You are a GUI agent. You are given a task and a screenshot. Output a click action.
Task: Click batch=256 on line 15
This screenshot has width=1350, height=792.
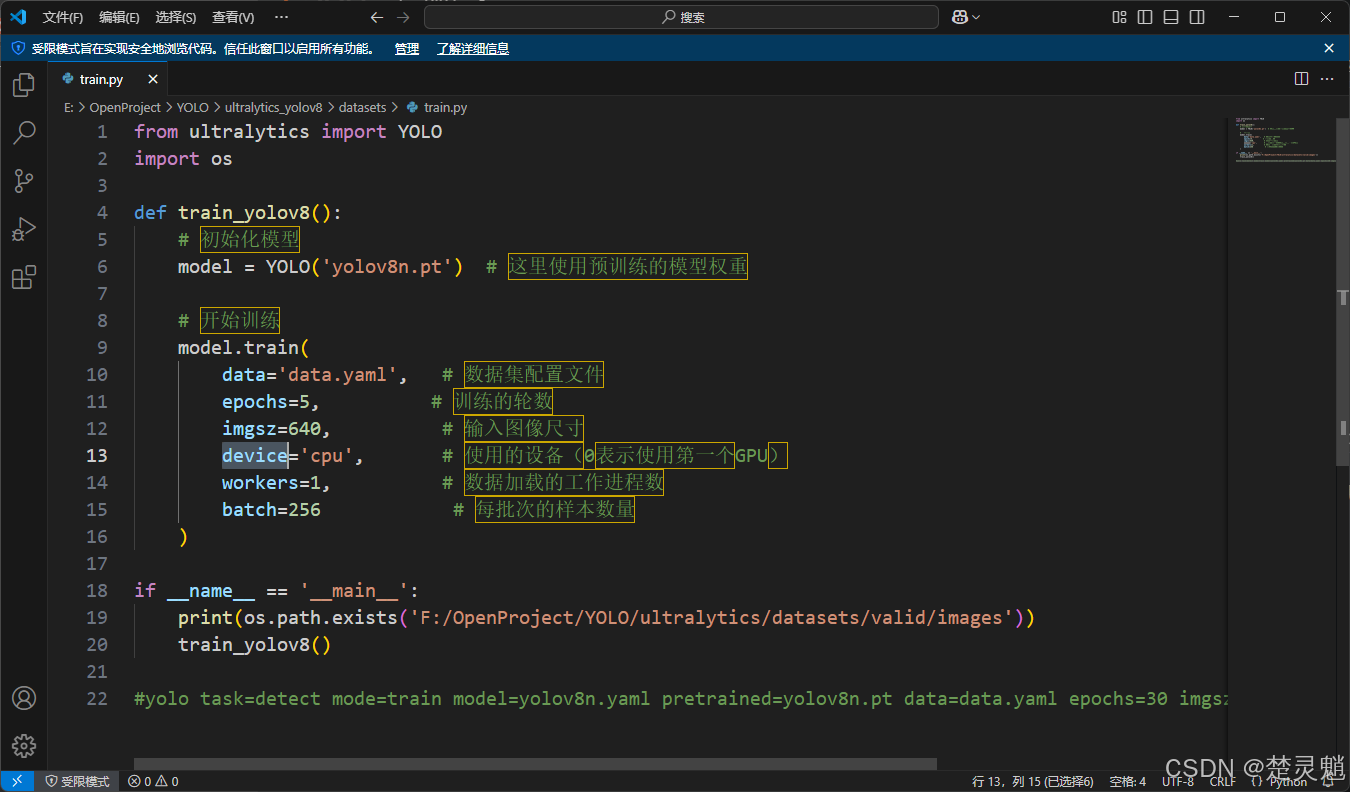[271, 509]
